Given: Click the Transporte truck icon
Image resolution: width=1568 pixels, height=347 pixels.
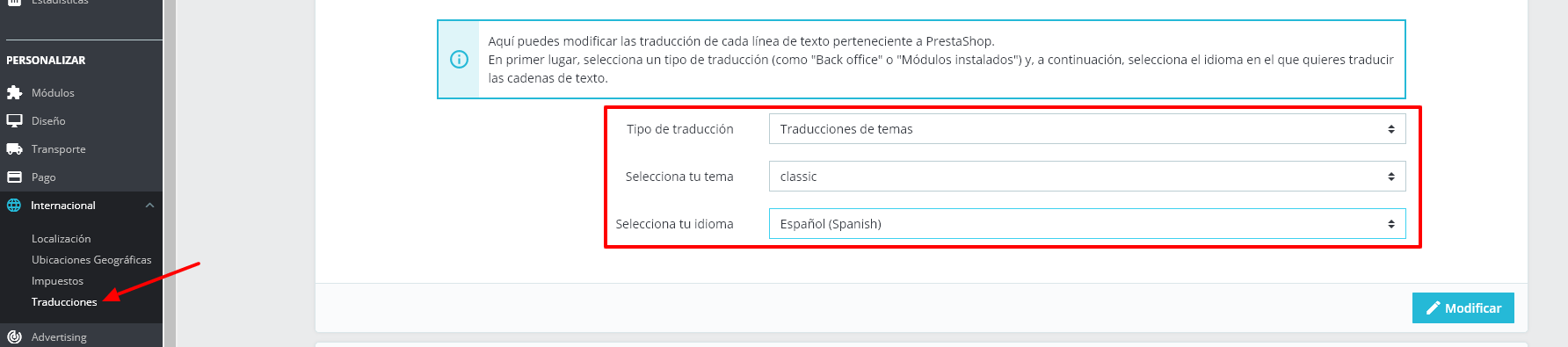Looking at the screenshot, I should [14, 148].
